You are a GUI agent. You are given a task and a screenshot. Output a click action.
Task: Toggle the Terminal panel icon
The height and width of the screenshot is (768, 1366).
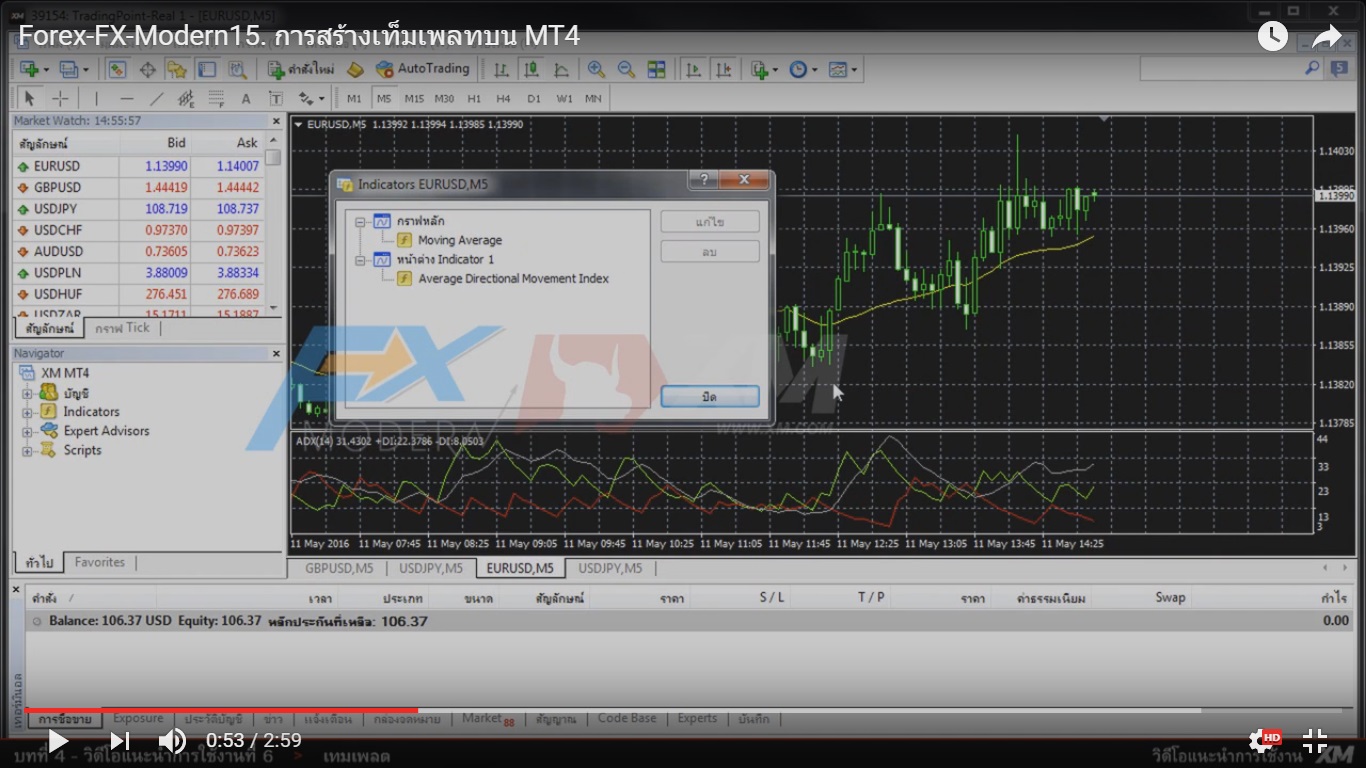[x=207, y=69]
